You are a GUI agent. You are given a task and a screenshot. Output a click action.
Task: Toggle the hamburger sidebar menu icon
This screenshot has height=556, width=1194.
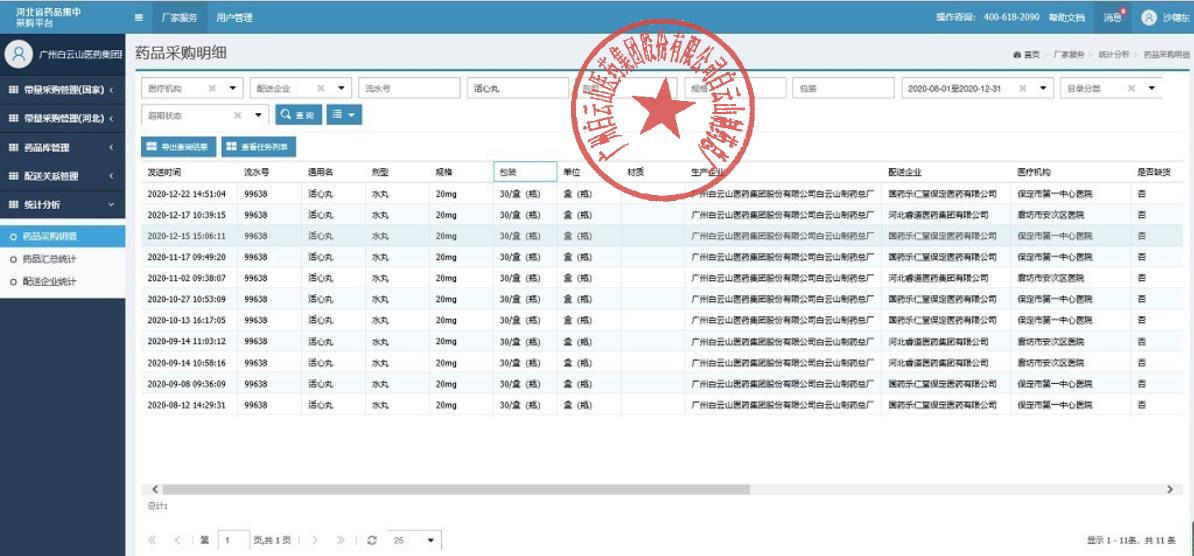(139, 18)
